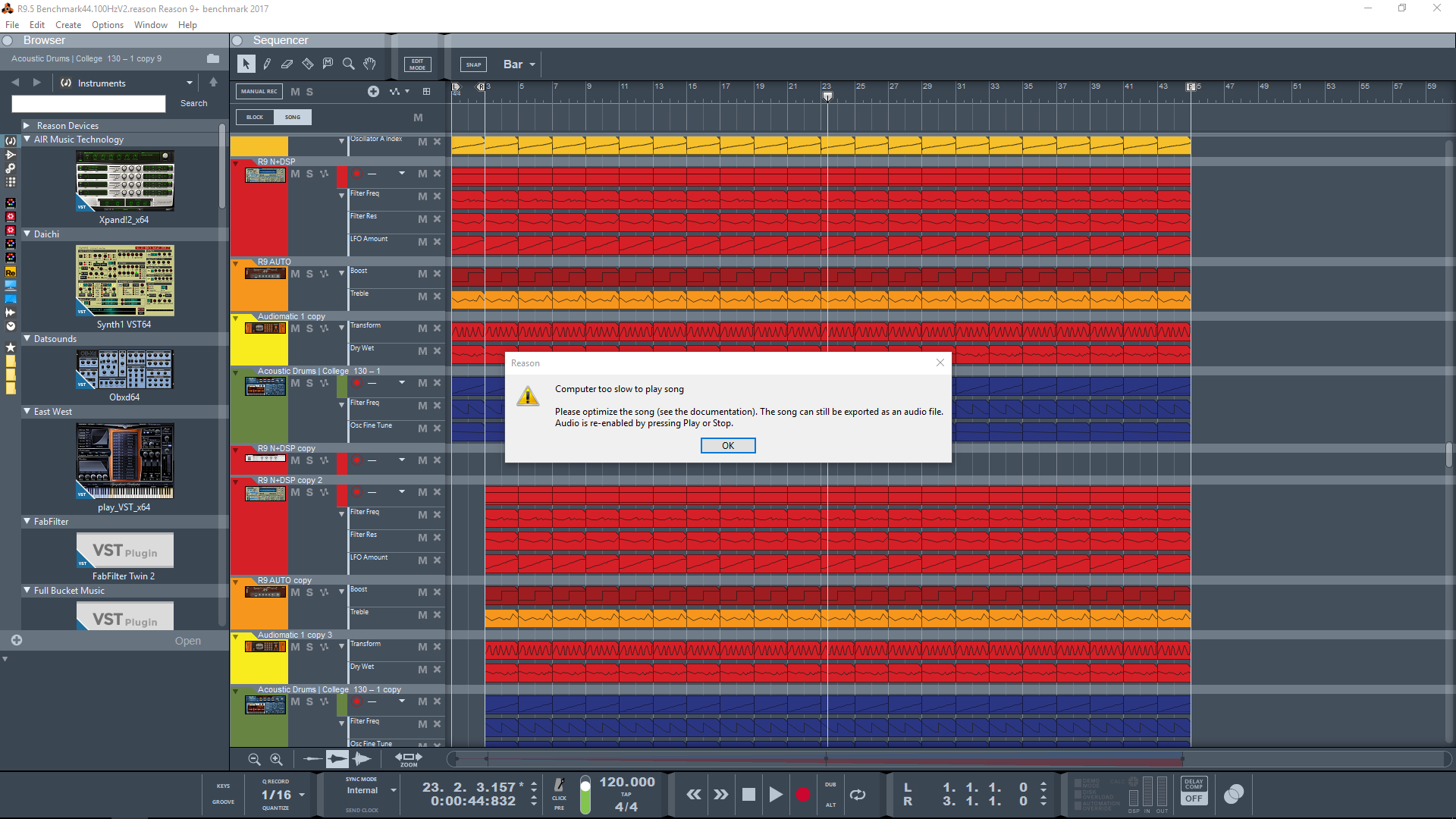Open the Sync Mode Internal dropdown

[371, 790]
